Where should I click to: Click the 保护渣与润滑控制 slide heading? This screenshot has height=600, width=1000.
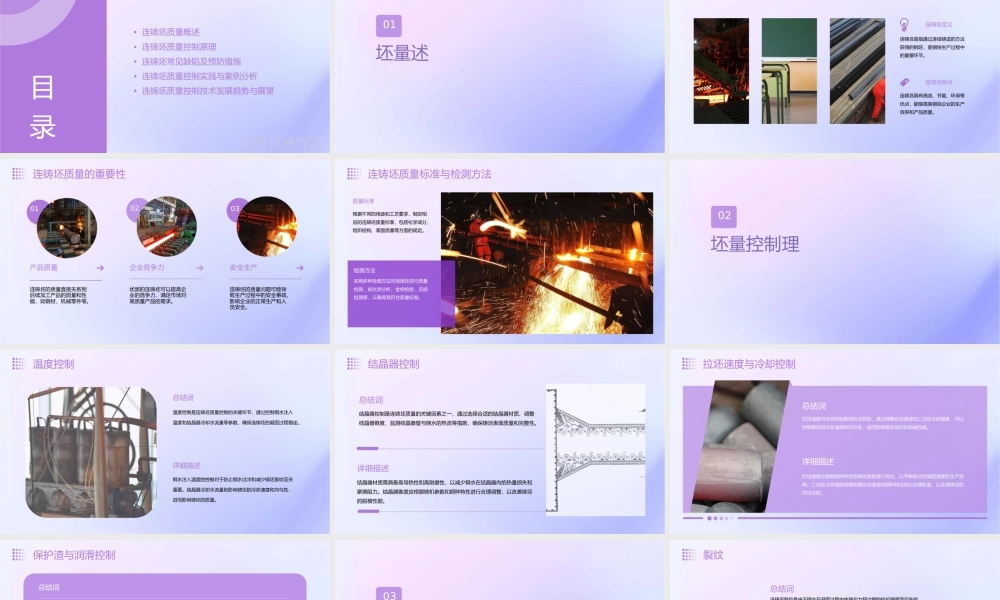pyautogui.click(x=74, y=554)
